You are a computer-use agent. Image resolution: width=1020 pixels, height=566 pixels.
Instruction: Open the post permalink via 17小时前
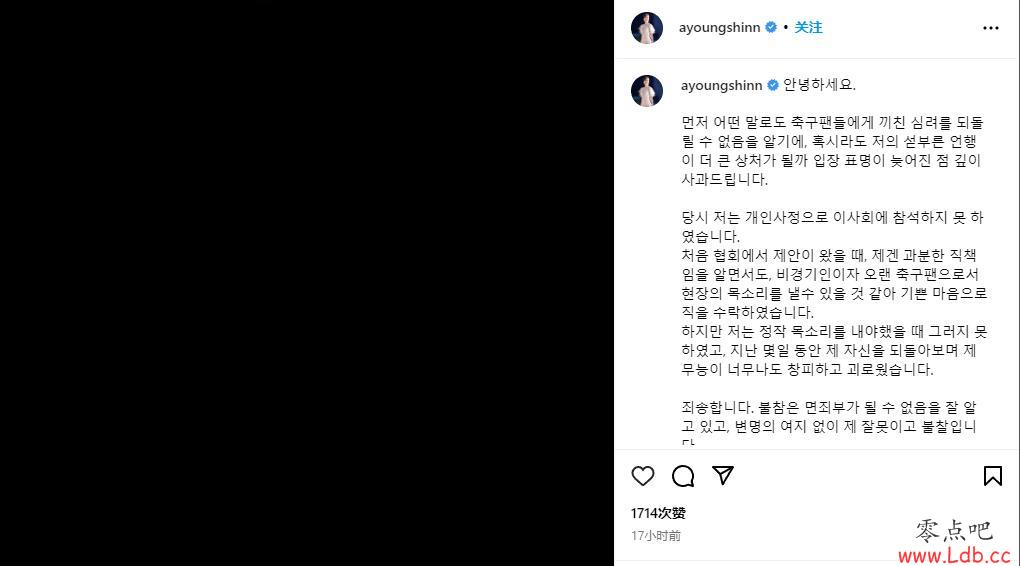pos(656,535)
